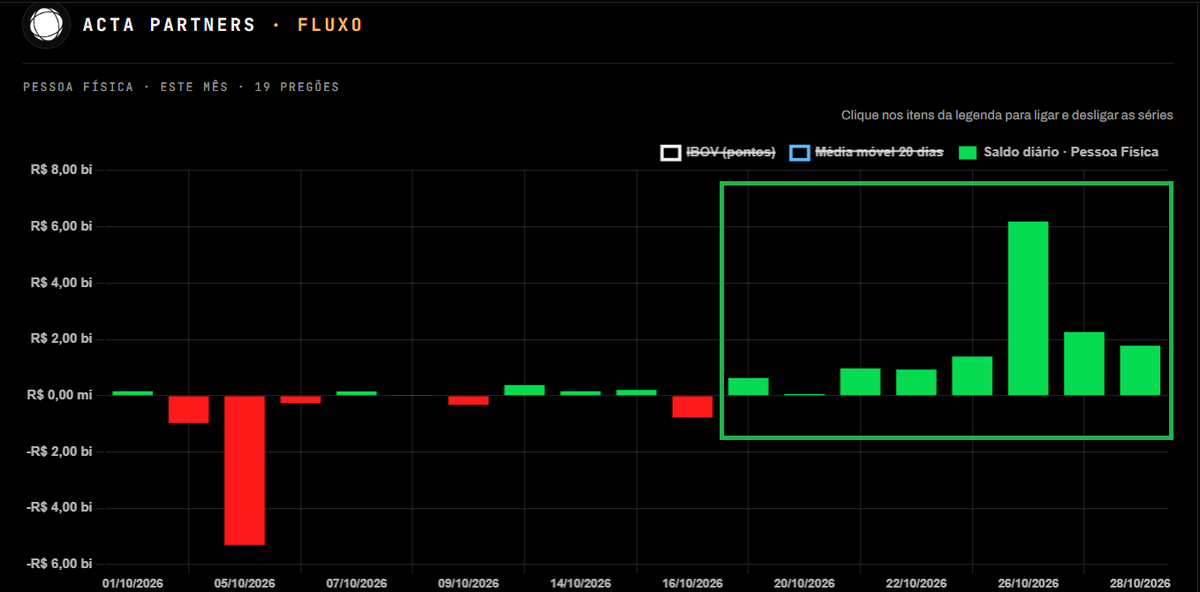Click the 'R$ 6,00 bi' axis label
The height and width of the screenshot is (592, 1200).
[60, 227]
